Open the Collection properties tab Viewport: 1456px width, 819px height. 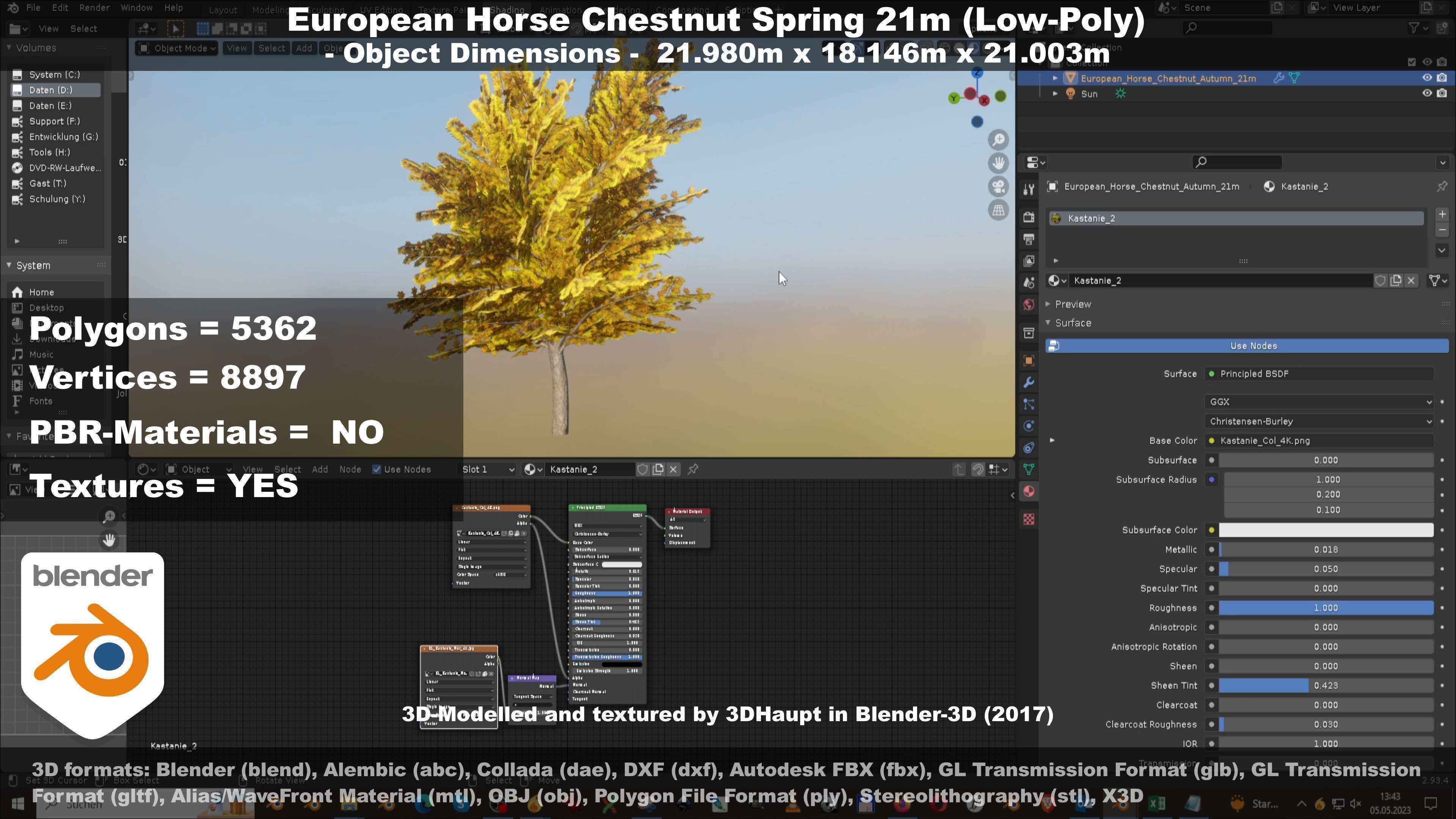coord(1029,333)
